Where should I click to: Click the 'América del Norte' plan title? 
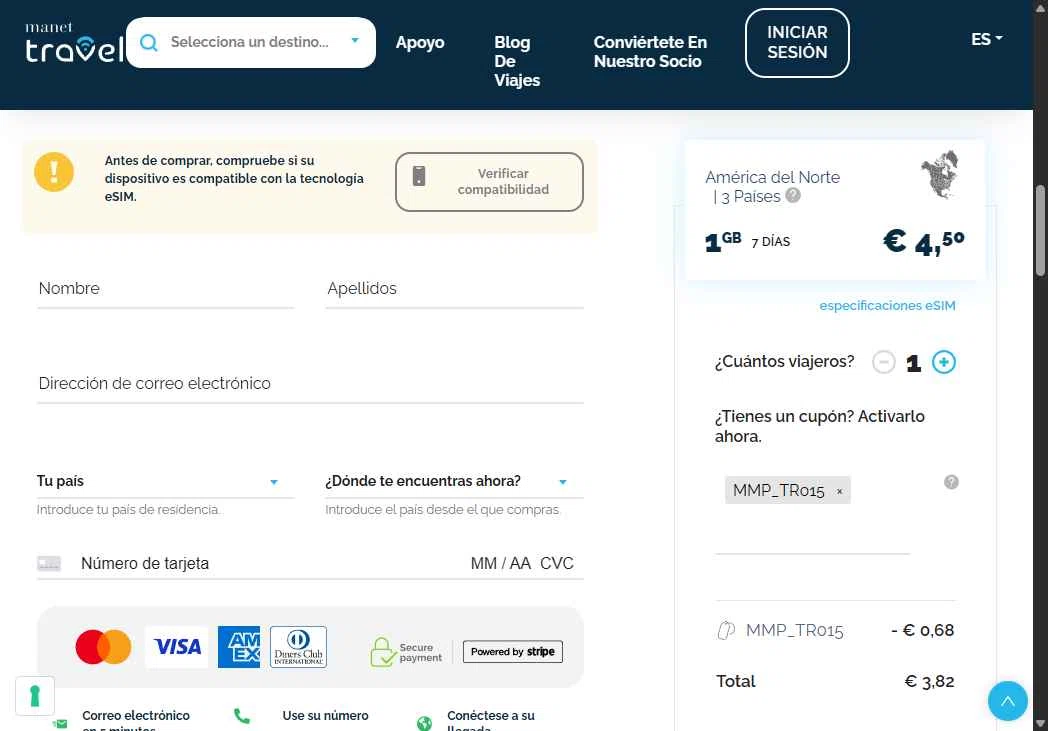click(772, 177)
